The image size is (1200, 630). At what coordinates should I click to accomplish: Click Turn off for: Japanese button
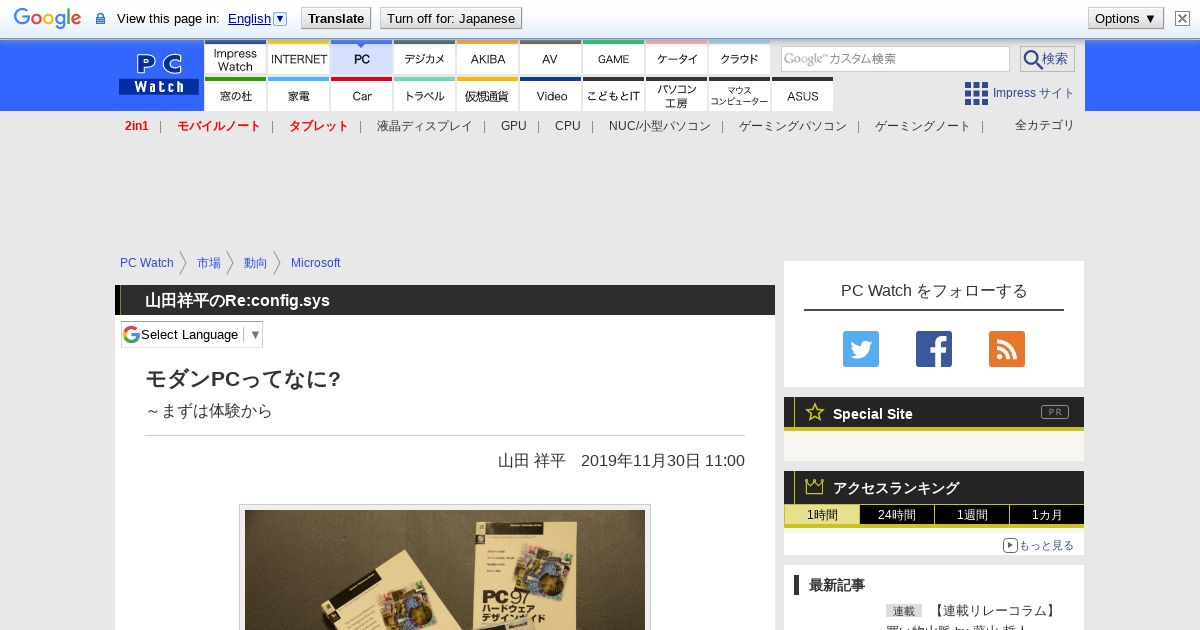pos(451,18)
